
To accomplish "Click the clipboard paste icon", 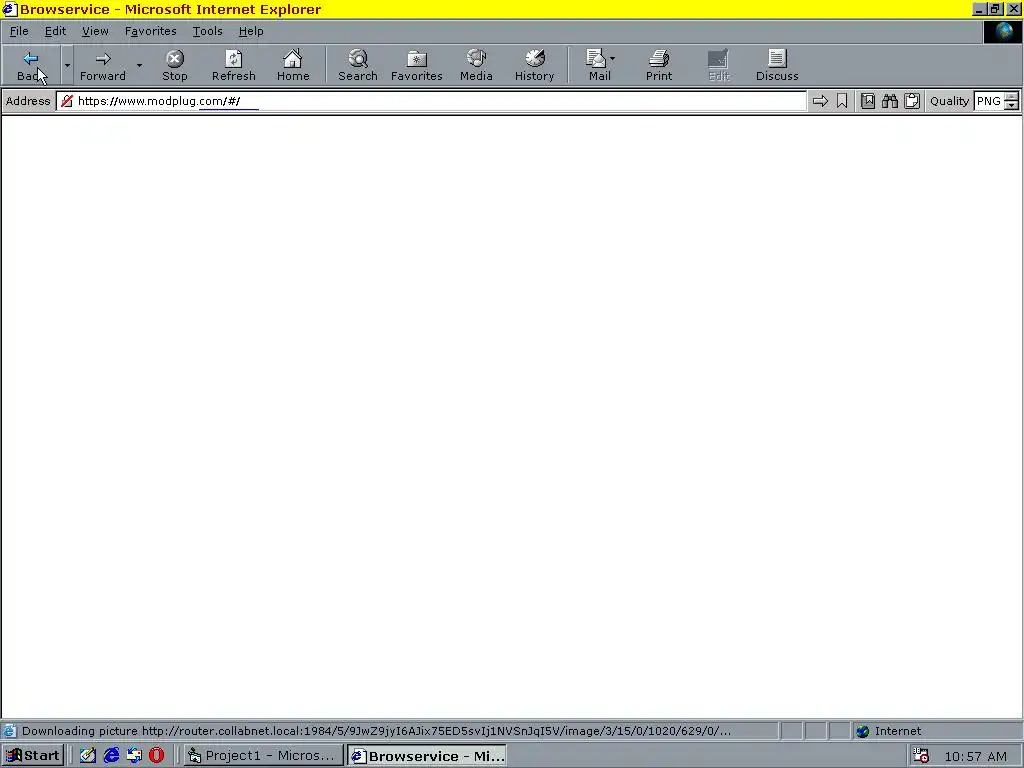I will tap(912, 101).
